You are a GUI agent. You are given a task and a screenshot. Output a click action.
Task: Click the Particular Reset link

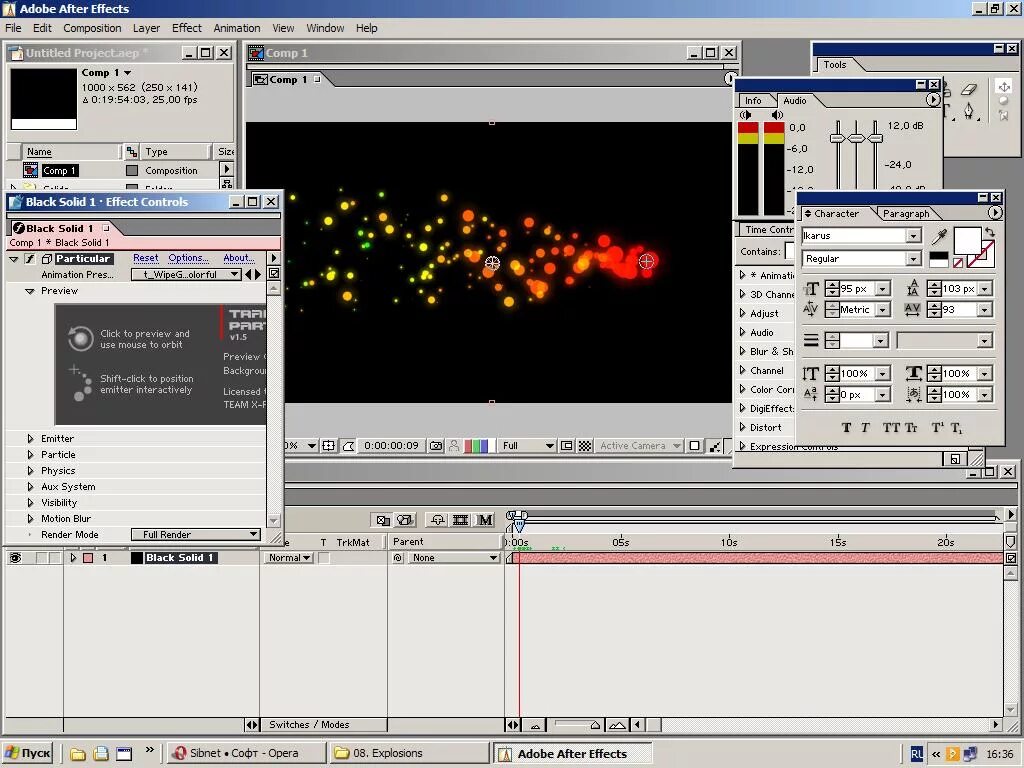point(146,258)
